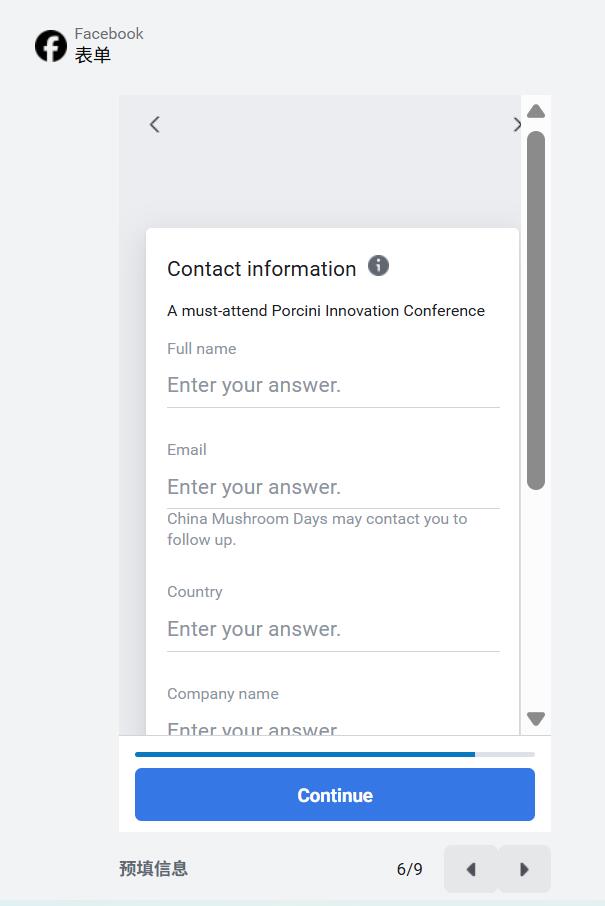This screenshot has width=605, height=906.
Task: Focus the Full name answer field
Action: [x=333, y=386]
